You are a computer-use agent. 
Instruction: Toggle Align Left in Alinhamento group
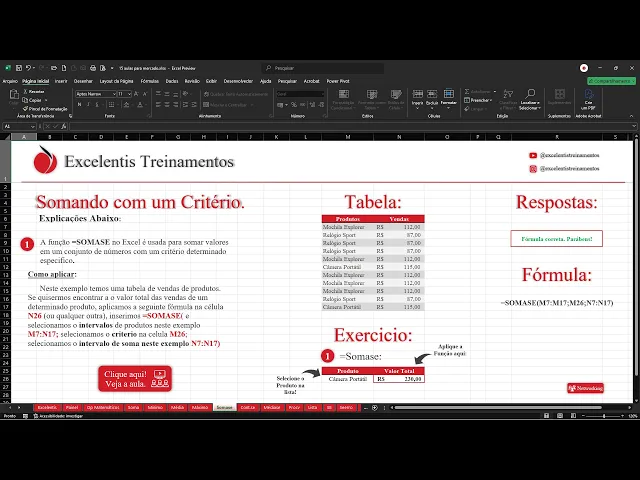(158, 105)
